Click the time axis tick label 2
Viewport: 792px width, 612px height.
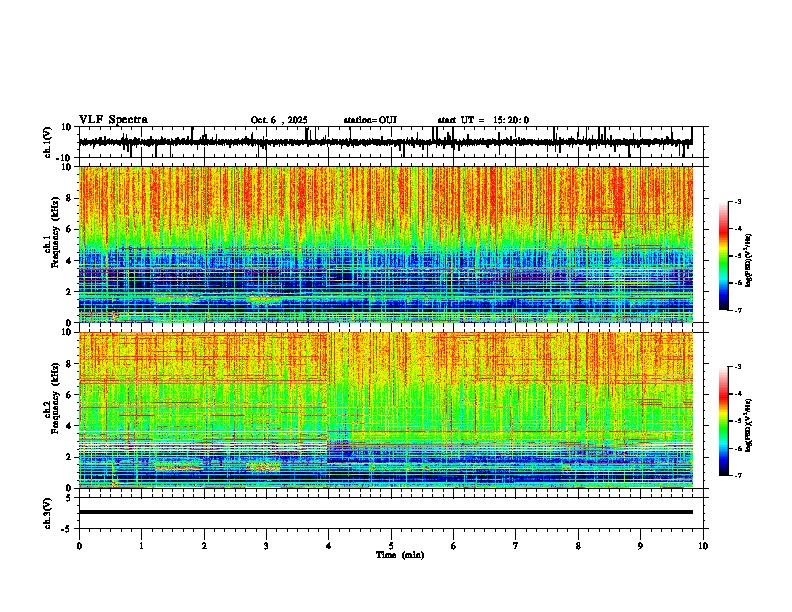[204, 546]
